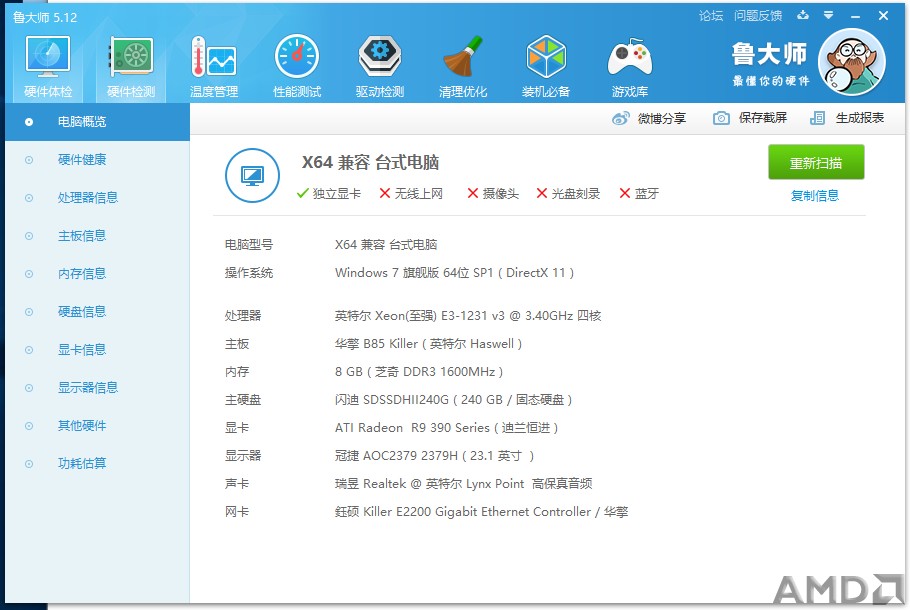
Task: Click the camera save-screenshot icon
Action: [721, 118]
